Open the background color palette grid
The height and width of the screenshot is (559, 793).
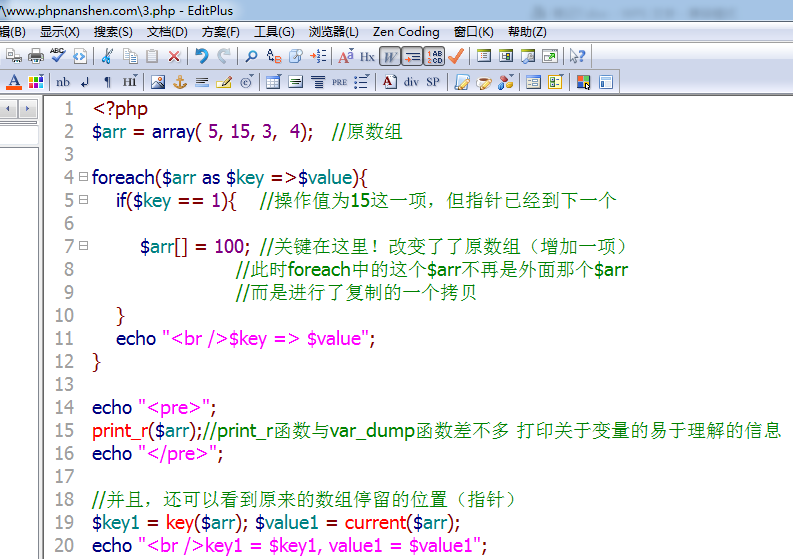point(35,82)
